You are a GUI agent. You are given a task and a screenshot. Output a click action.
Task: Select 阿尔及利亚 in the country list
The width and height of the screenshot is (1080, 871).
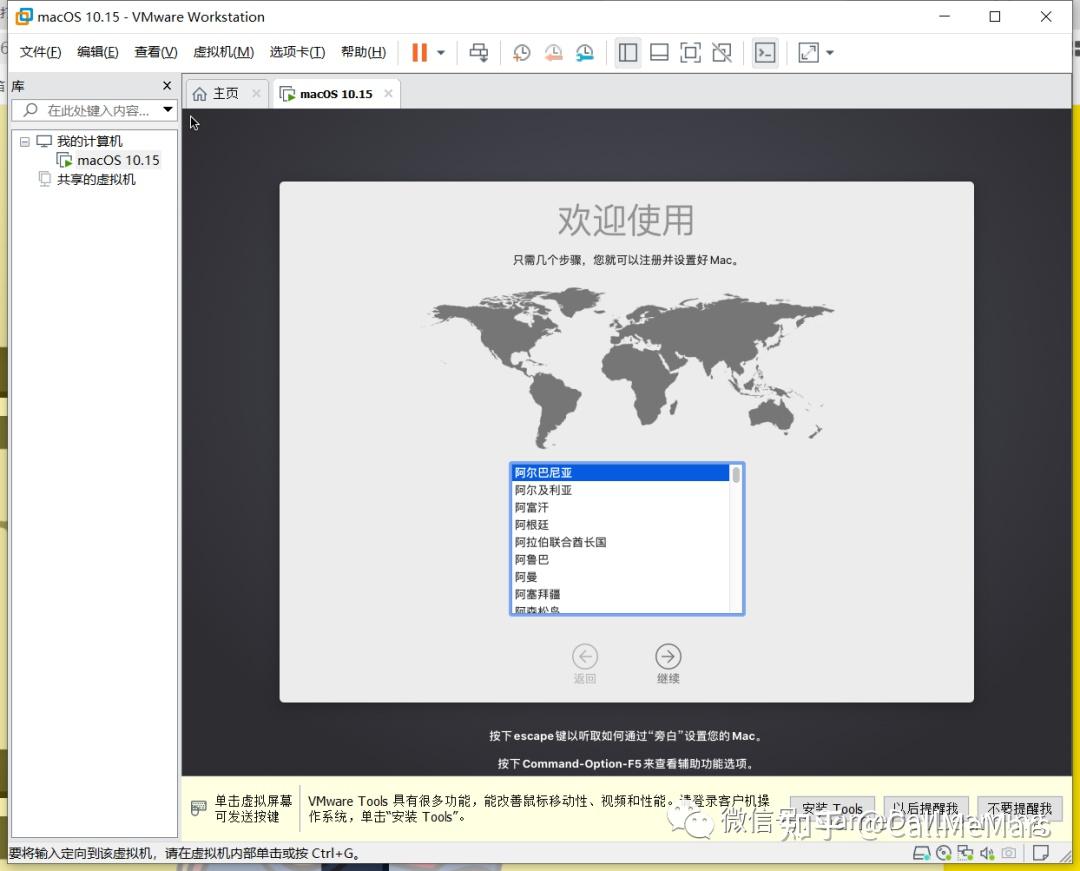coord(621,490)
